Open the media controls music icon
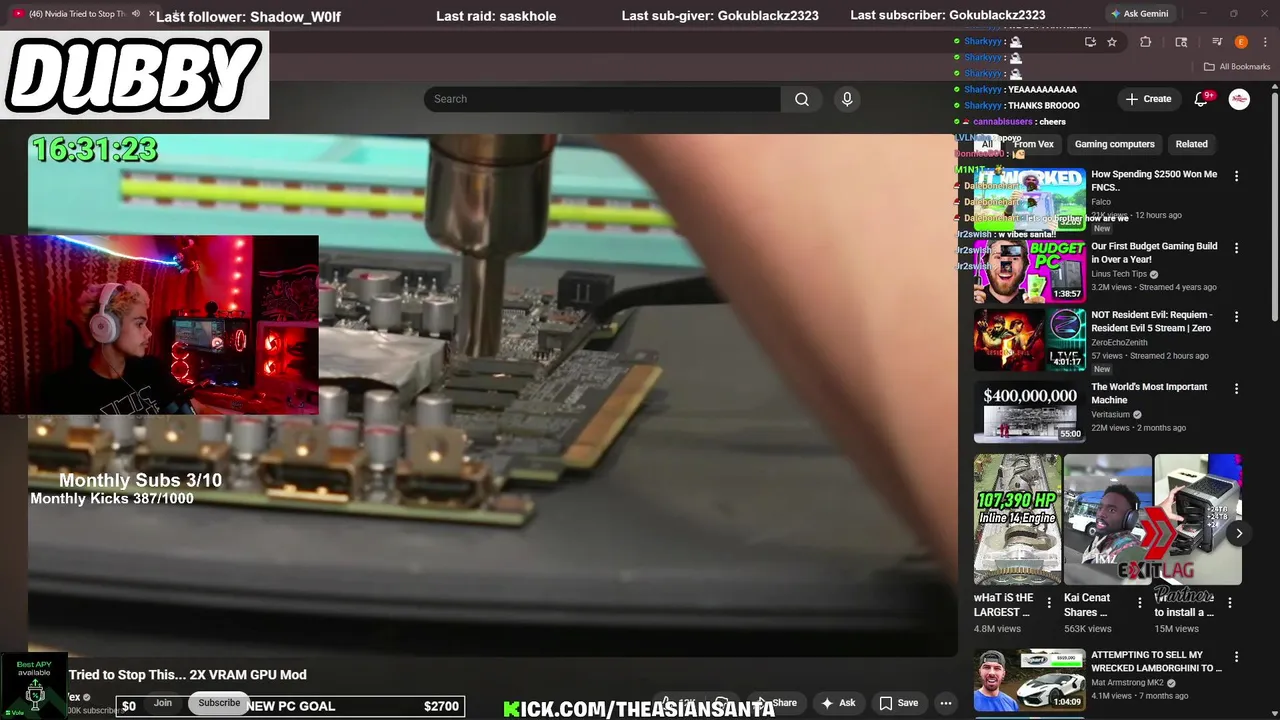 pyautogui.click(x=1217, y=42)
